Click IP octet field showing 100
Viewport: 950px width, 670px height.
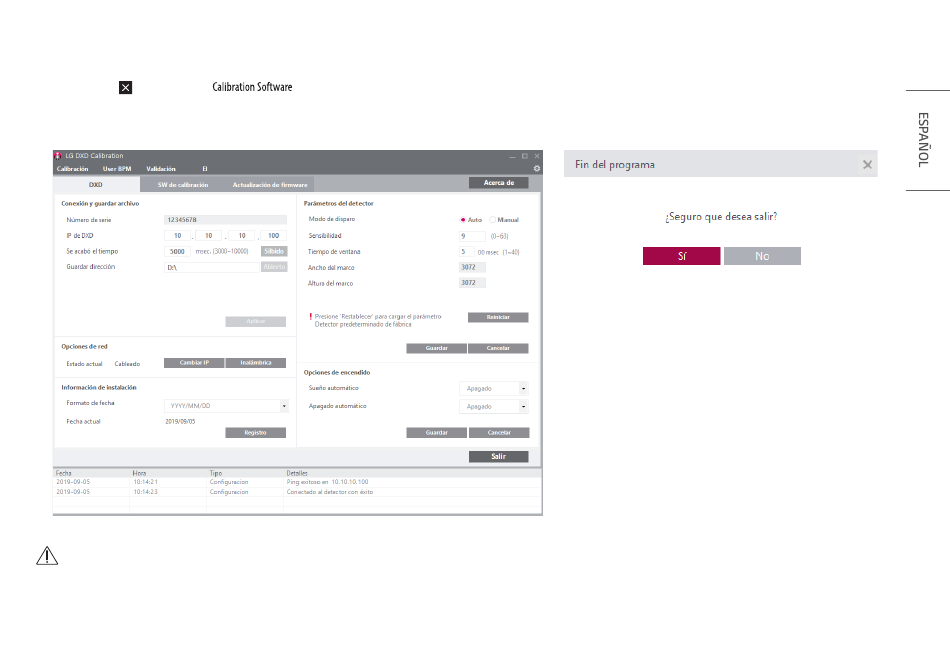[273, 236]
